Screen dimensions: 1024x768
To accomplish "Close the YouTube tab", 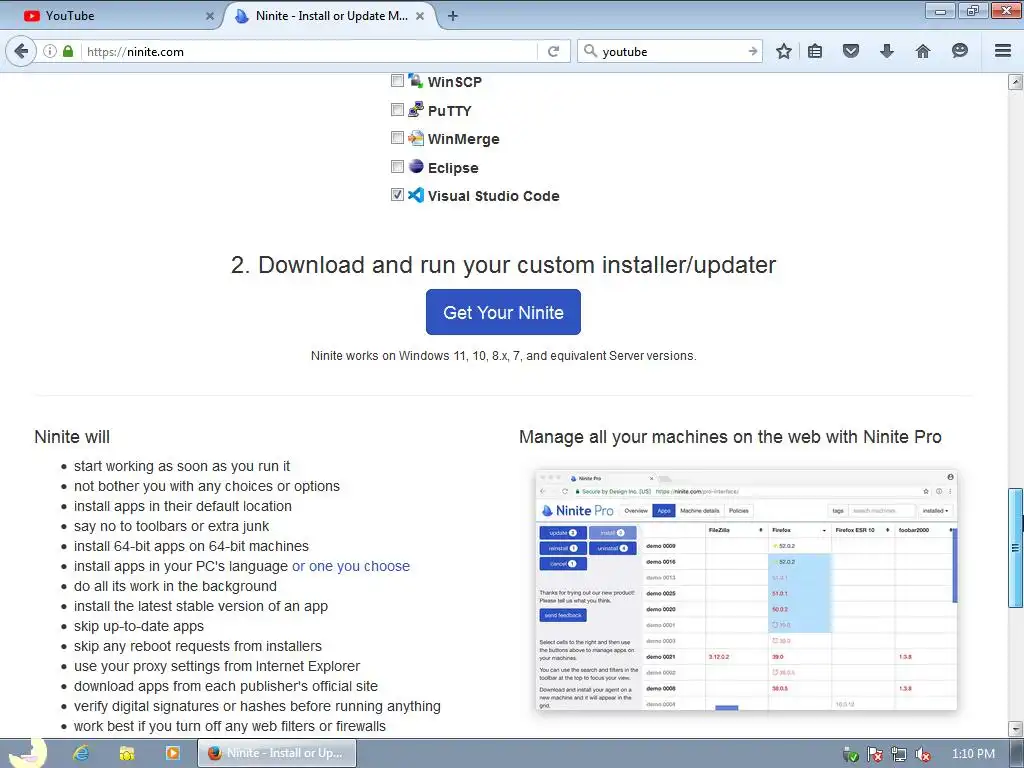I will pos(210,16).
